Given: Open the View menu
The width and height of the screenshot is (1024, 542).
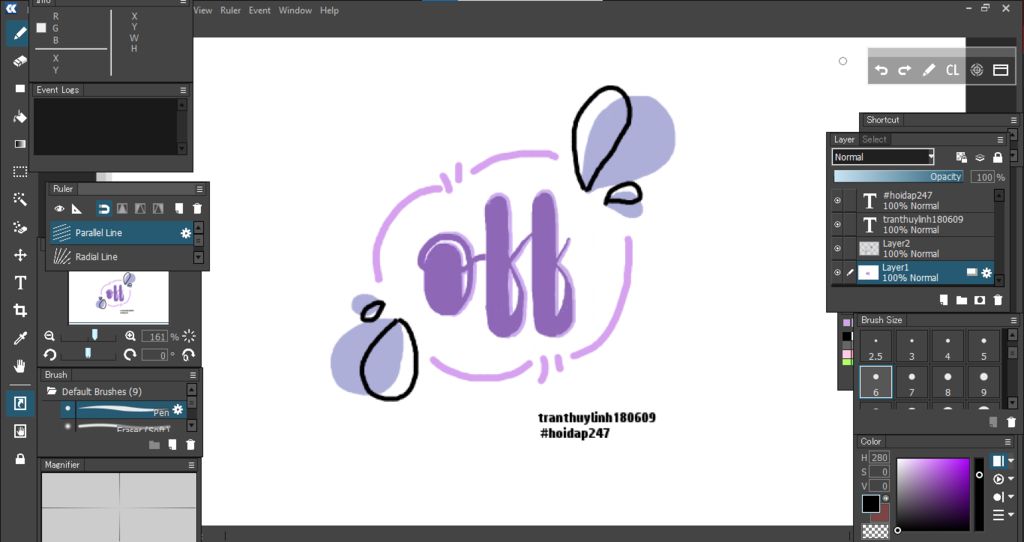Looking at the screenshot, I should coord(203,10).
